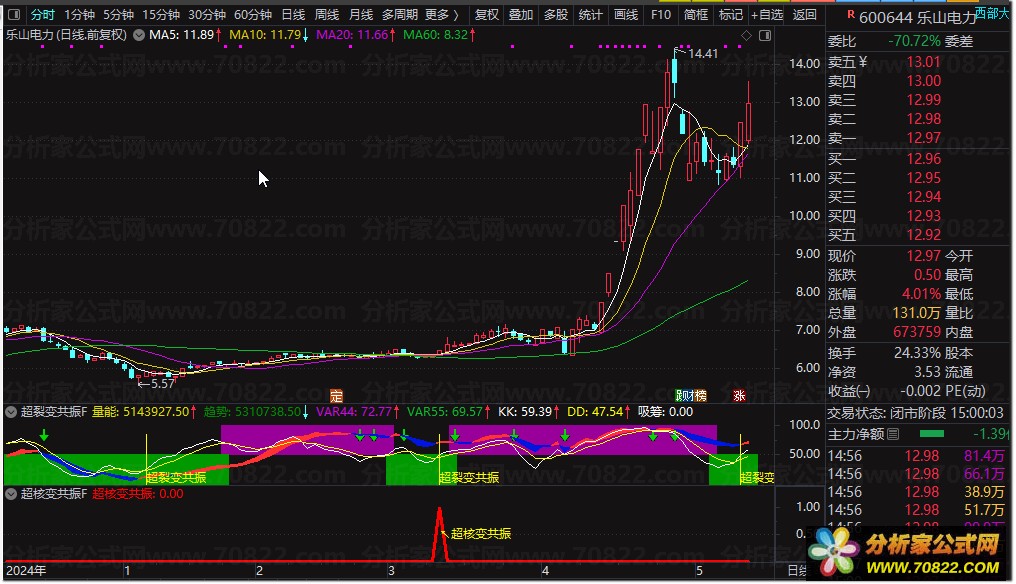Click the 主力净额 list icon
Image resolution: width=1016 pixels, height=584 pixels.
click(x=894, y=434)
